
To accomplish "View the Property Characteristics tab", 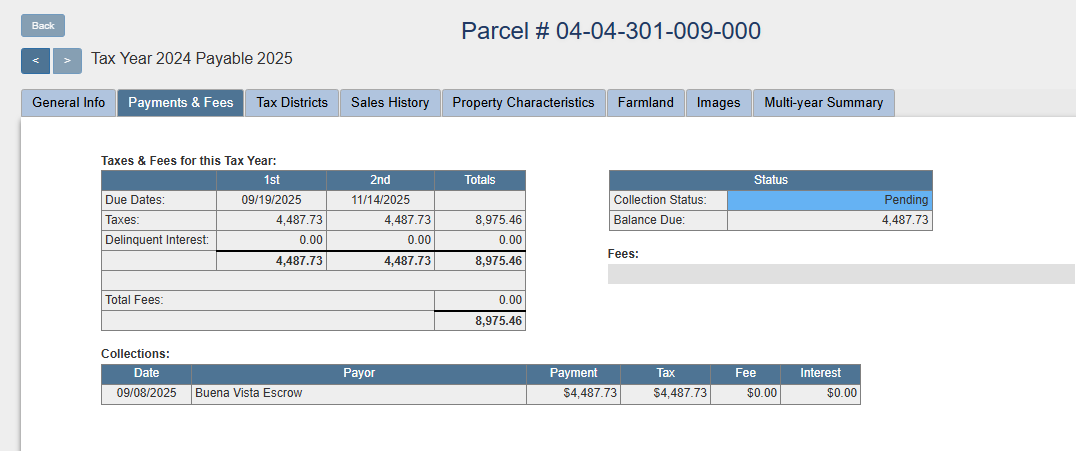I will pyautogui.click(x=523, y=103).
